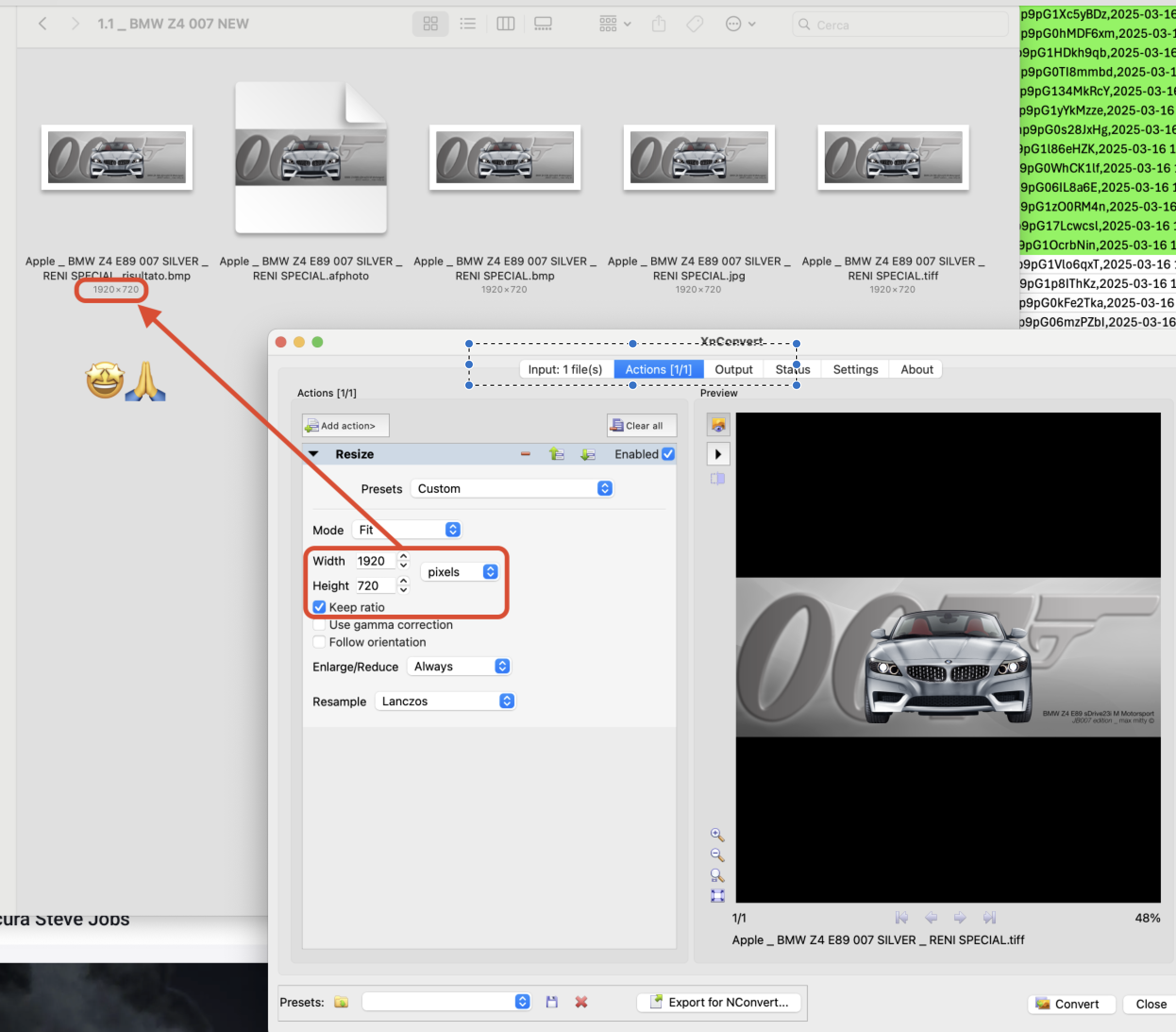The height and width of the screenshot is (1032, 1176).
Task: Open the Resize Presets Custom dropdown
Action: tap(512, 489)
